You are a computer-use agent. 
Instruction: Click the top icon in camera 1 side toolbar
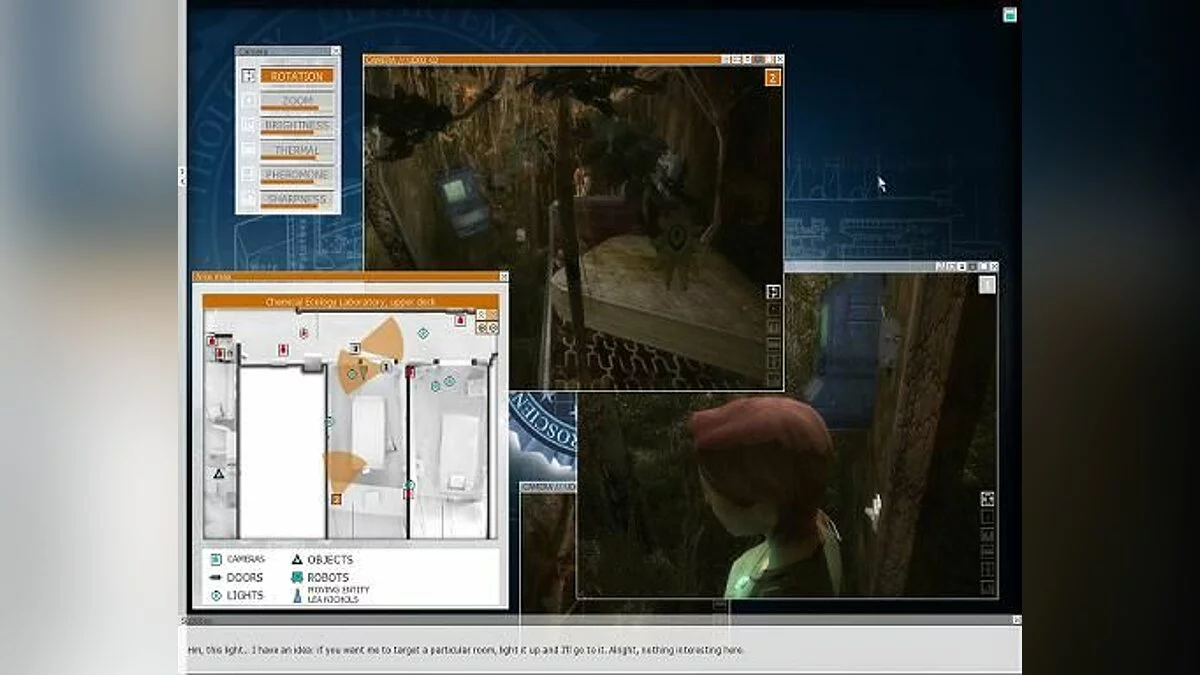[x=987, y=498]
